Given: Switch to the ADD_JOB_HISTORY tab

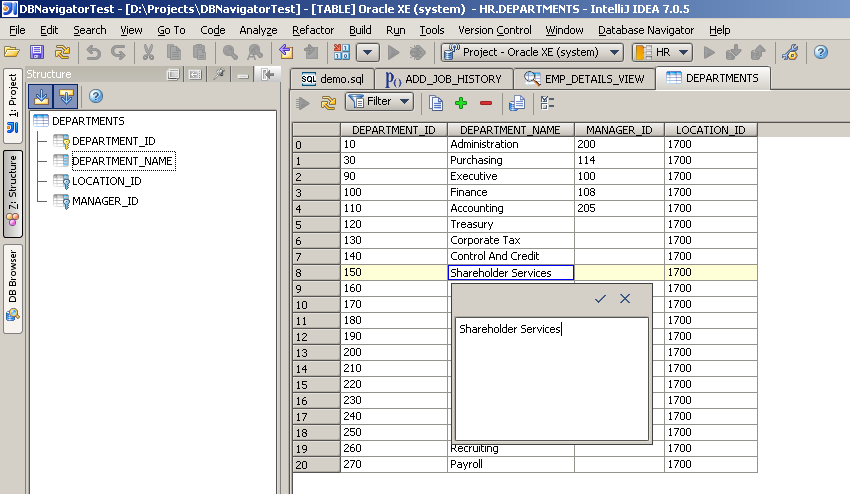Looking at the screenshot, I should [443, 79].
